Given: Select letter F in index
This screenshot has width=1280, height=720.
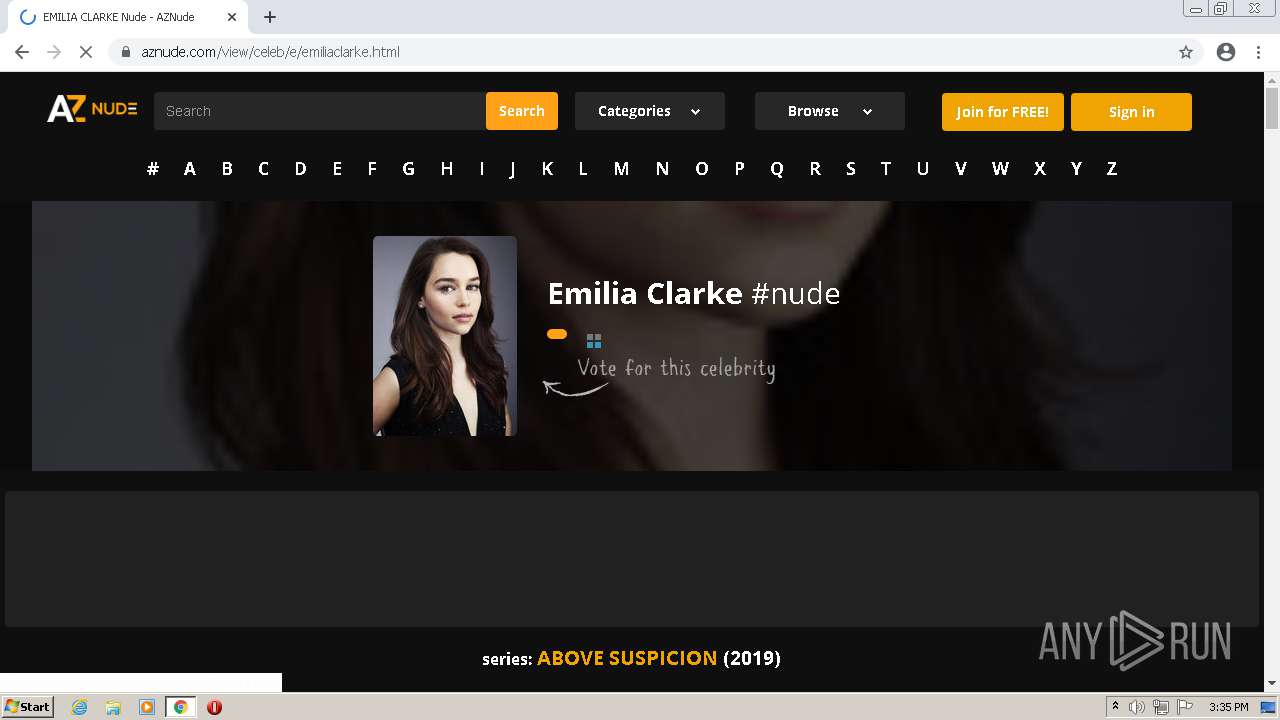Looking at the screenshot, I should (372, 169).
